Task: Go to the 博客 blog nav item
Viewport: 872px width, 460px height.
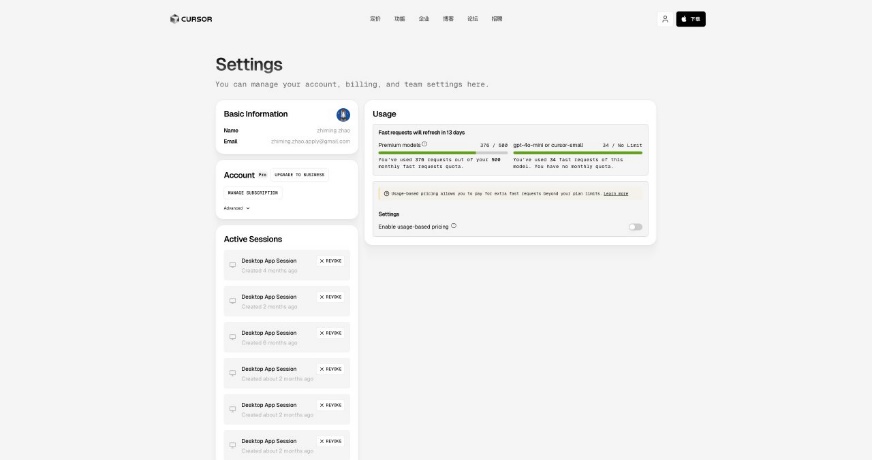Action: pyautogui.click(x=448, y=19)
